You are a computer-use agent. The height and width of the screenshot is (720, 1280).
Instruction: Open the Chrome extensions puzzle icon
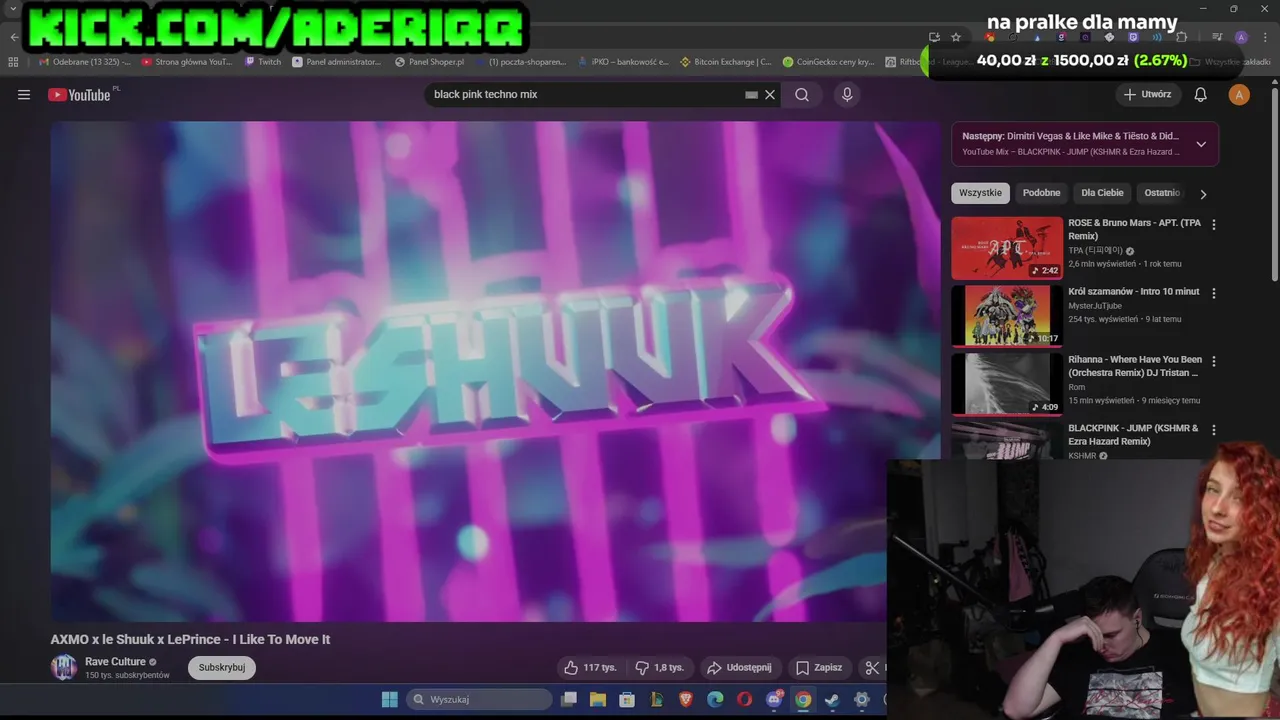(1181, 37)
